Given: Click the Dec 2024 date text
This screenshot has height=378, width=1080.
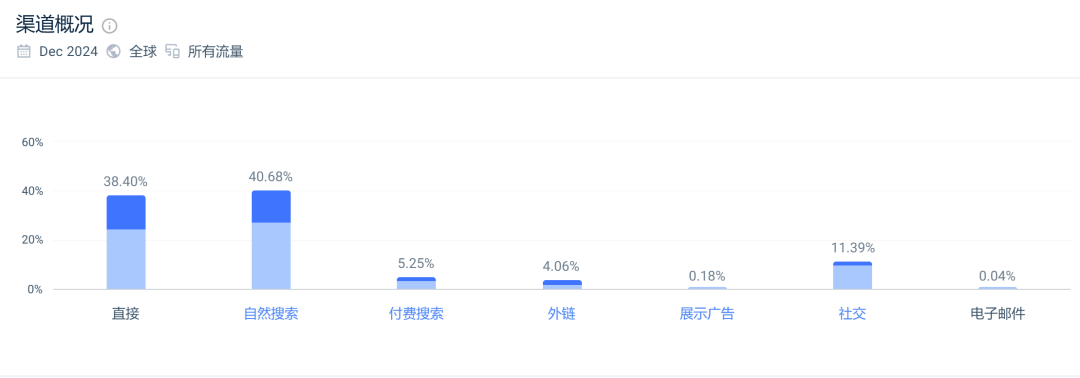Looking at the screenshot, I should tap(68, 52).
